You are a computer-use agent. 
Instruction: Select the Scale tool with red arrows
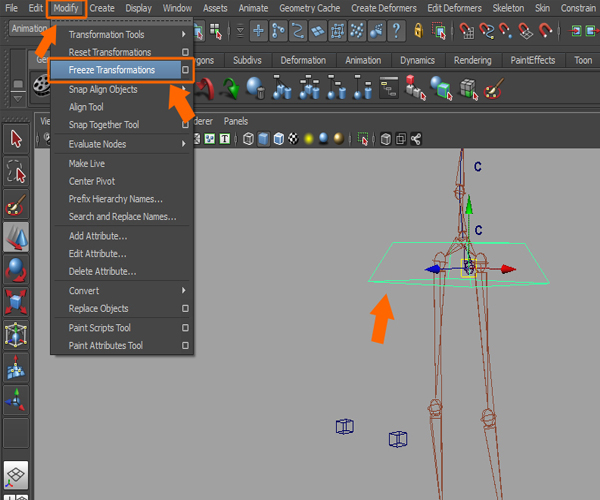pyautogui.click(x=16, y=302)
